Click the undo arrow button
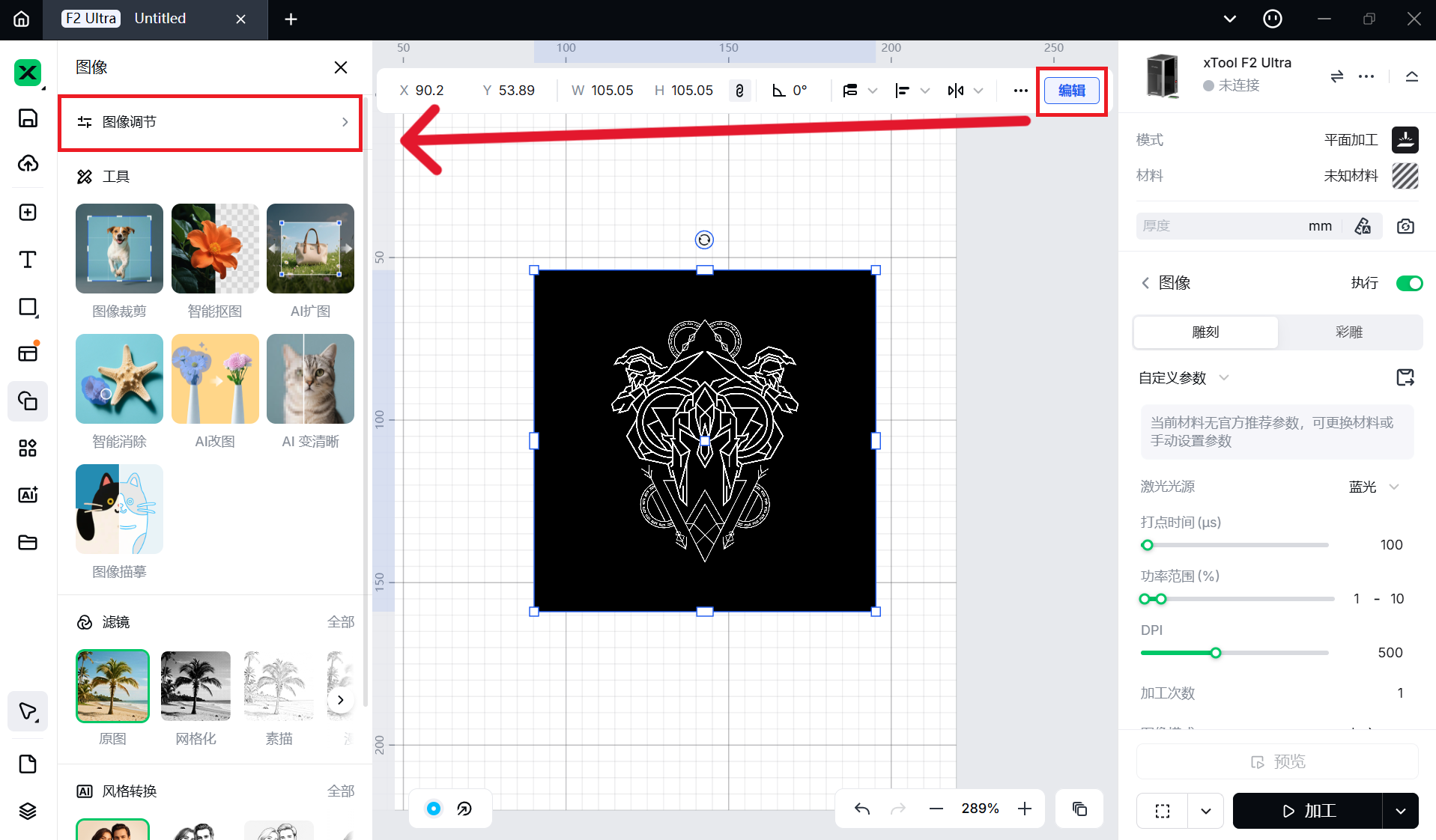 pyautogui.click(x=862, y=809)
